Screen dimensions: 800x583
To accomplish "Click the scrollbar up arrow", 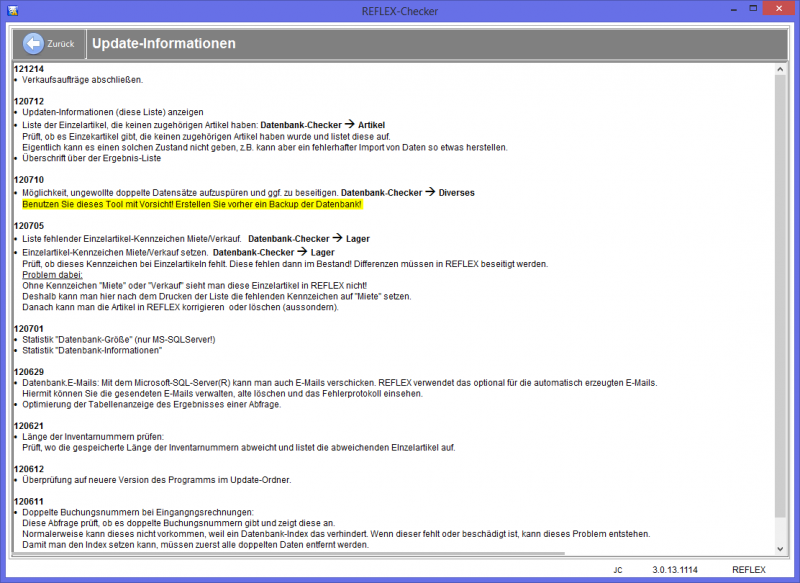I will click(x=781, y=68).
